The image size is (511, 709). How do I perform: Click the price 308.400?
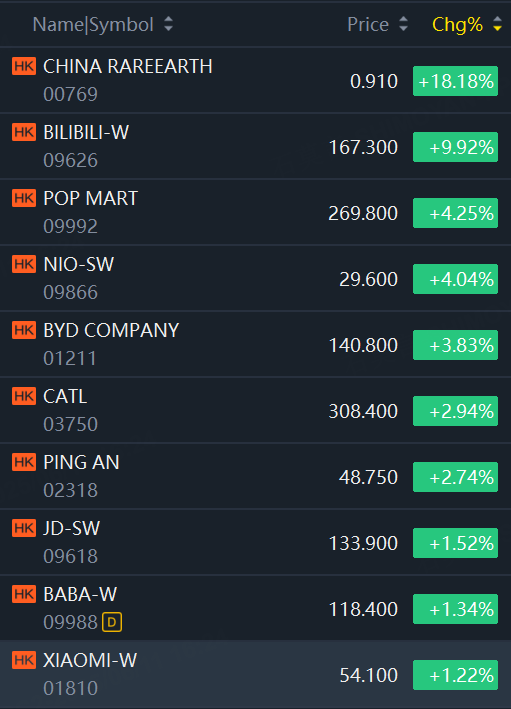363,411
